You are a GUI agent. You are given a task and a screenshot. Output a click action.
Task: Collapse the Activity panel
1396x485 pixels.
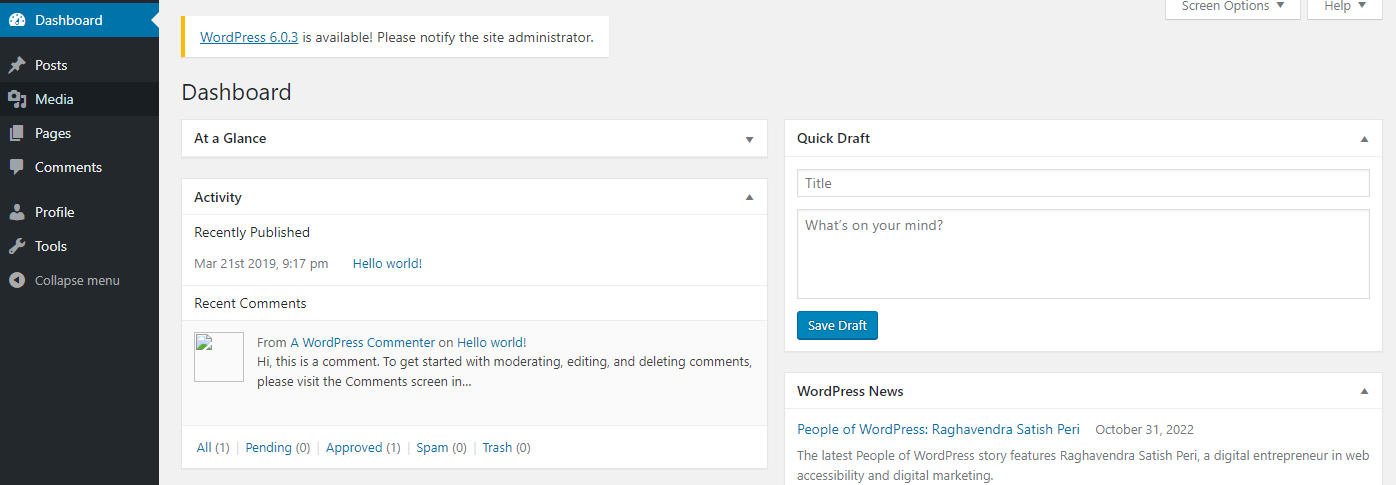pos(749,197)
